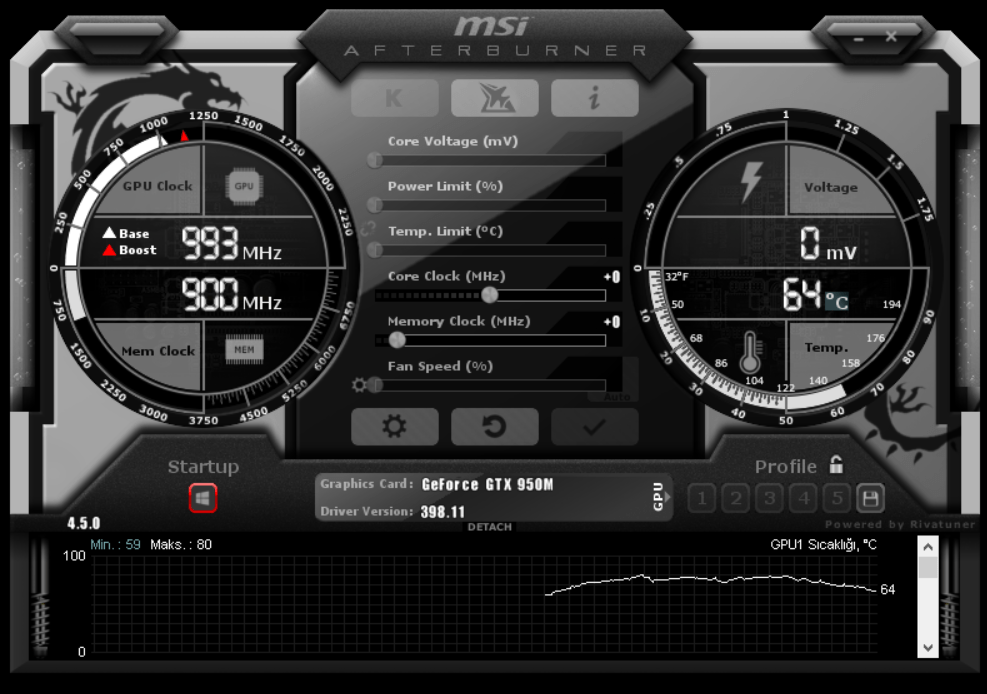Viewport: 987px width, 694px height.
Task: Click the GPU chip icon on clock gauge
Action: coord(244,186)
